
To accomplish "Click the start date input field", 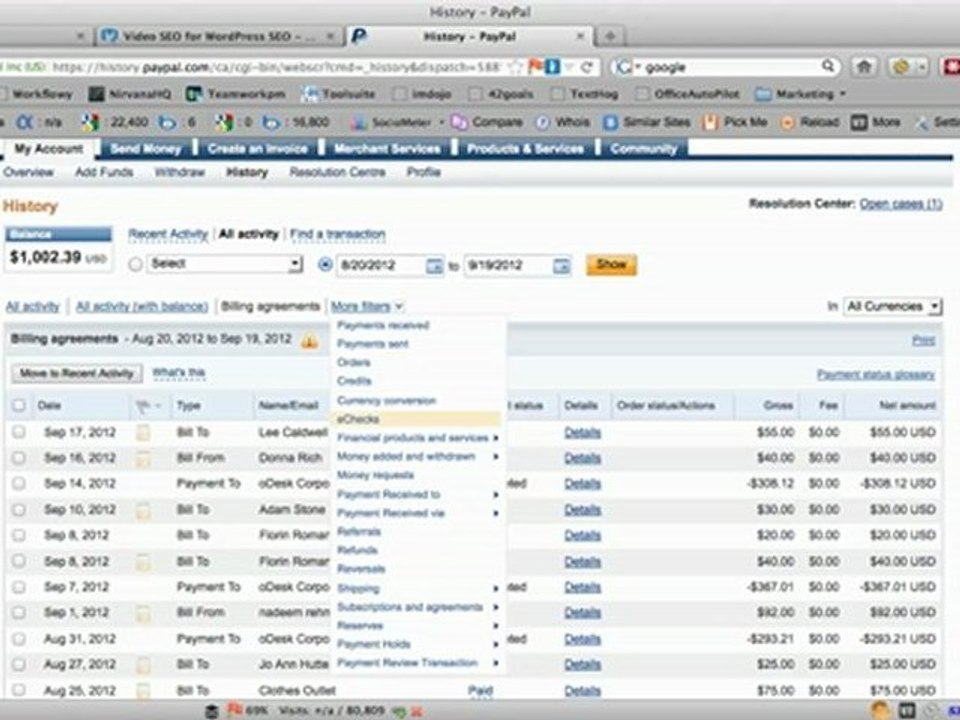I will pos(380,265).
